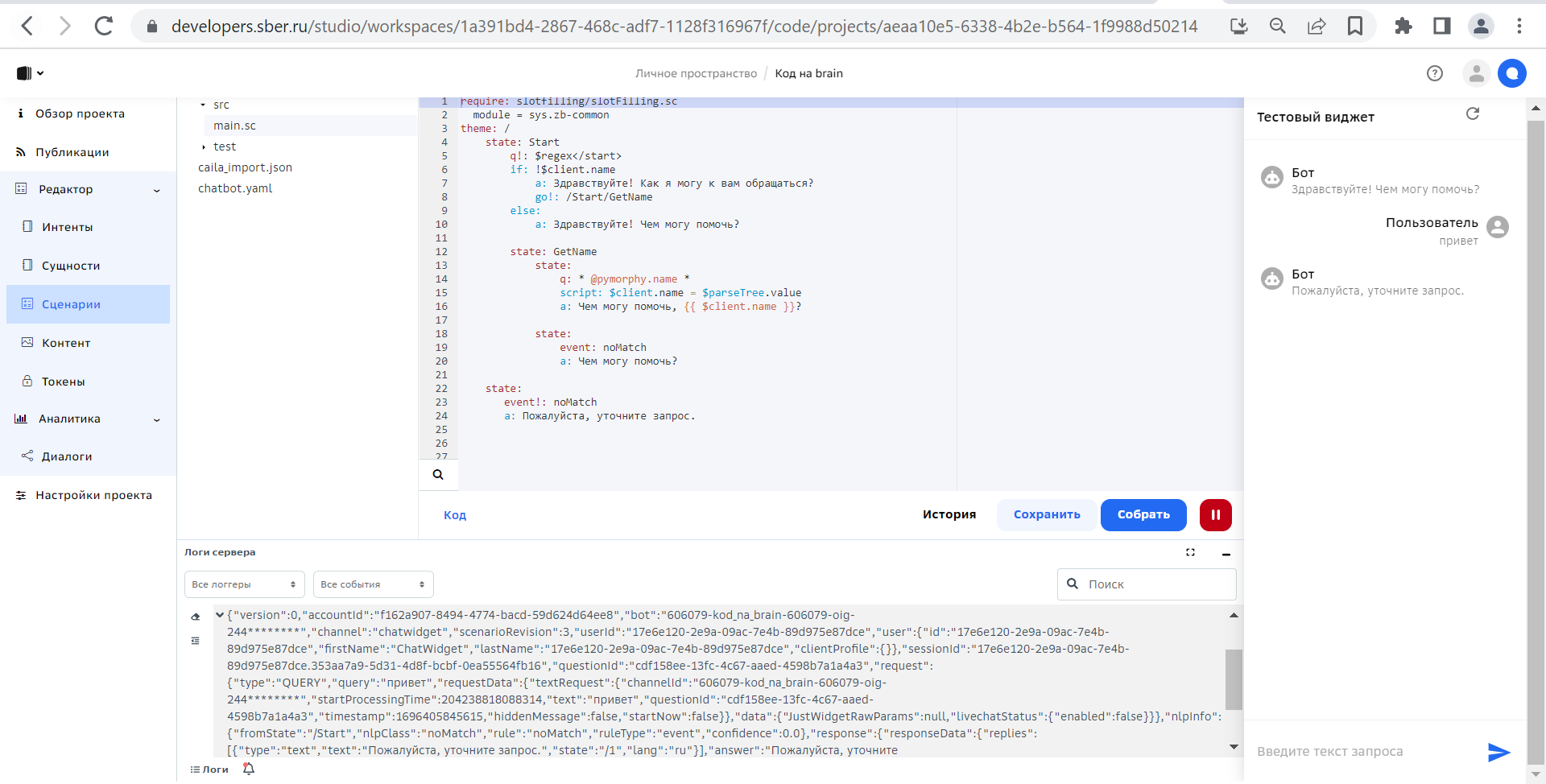Click line 1 require statement in editor
This screenshot has width=1546, height=784.
pyautogui.click(x=568, y=101)
